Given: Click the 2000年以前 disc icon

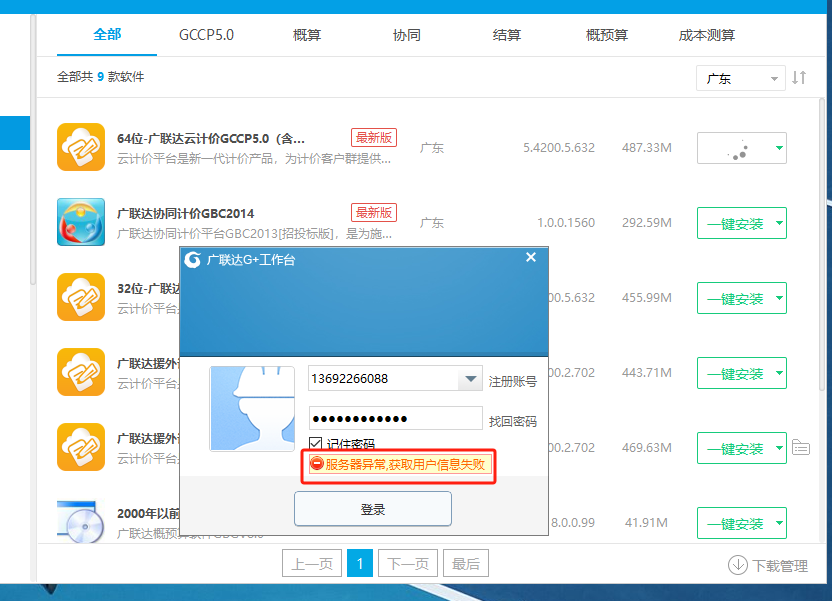Looking at the screenshot, I should [x=81, y=521].
